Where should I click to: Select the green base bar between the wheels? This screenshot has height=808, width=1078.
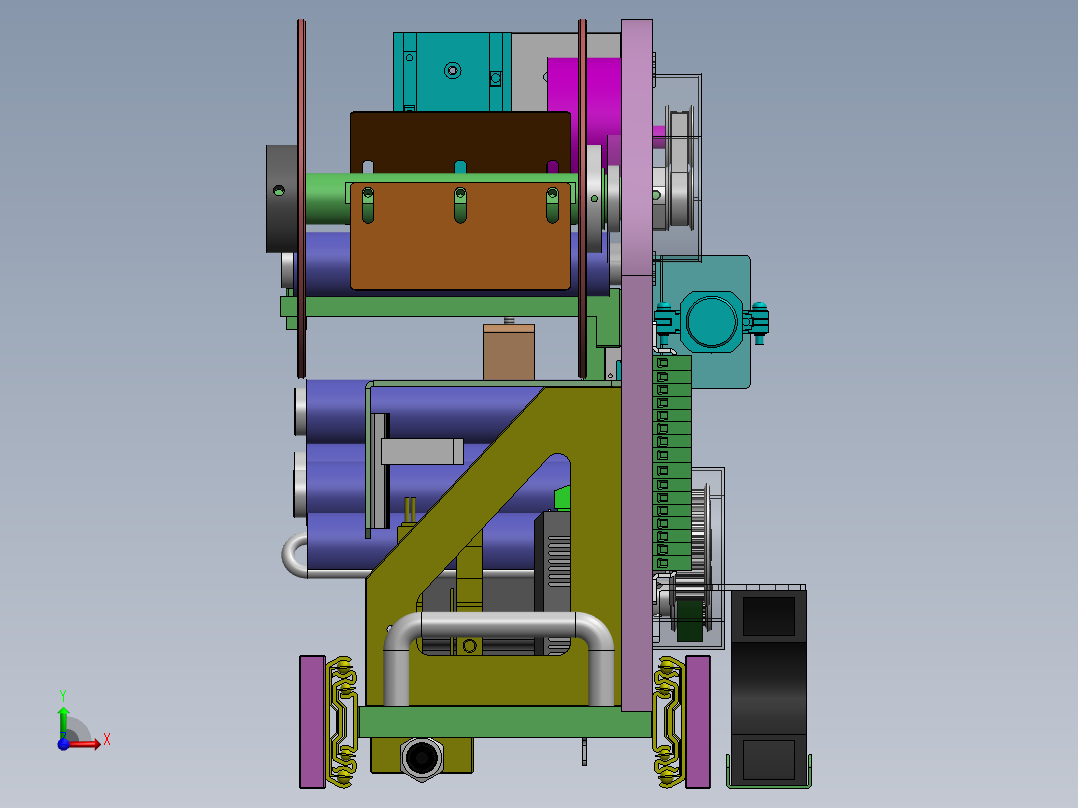click(x=505, y=721)
